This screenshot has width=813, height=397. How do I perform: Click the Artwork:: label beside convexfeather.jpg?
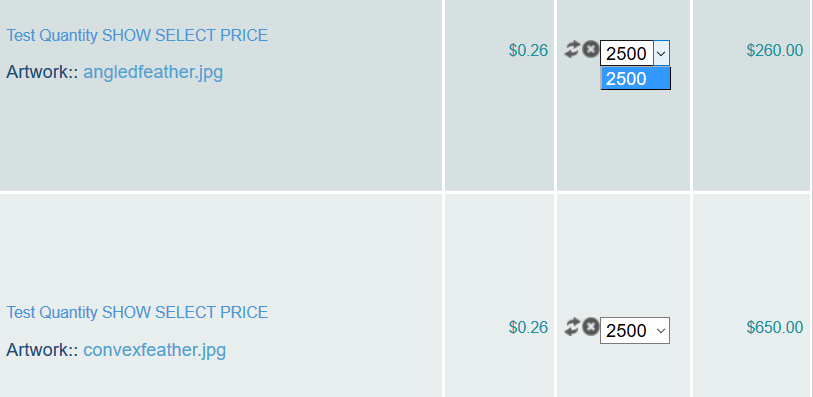pyautogui.click(x=42, y=350)
